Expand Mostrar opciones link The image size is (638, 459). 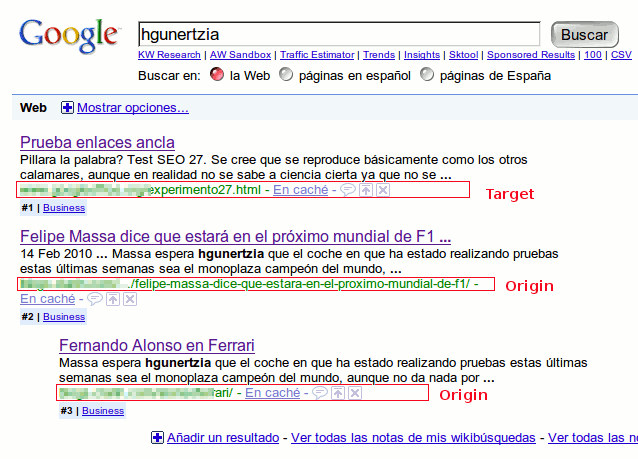pyautogui.click(x=133, y=108)
